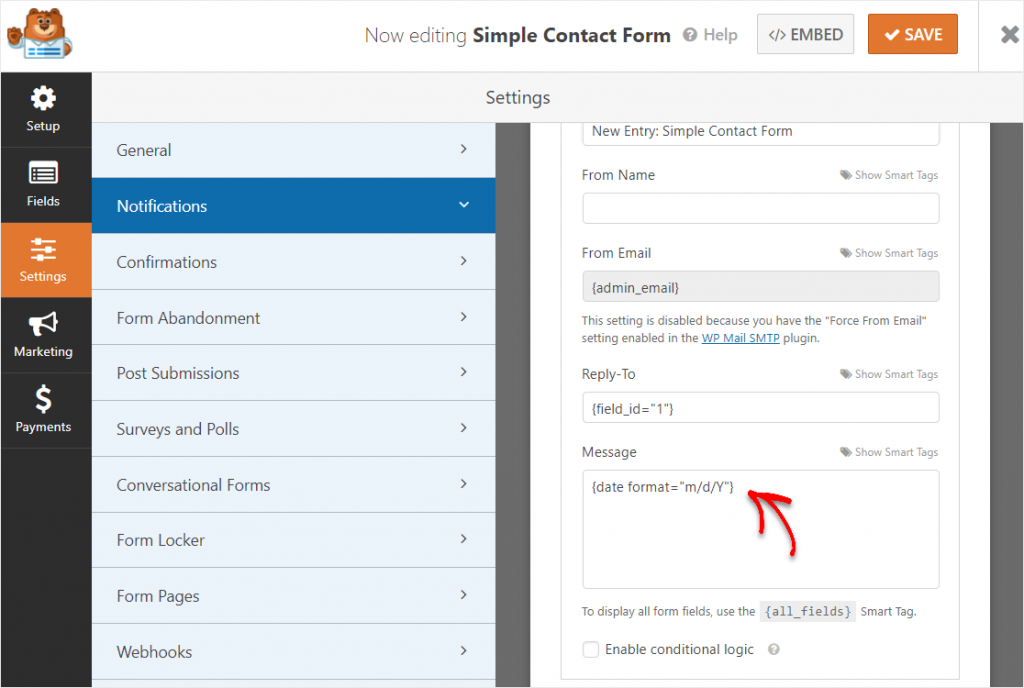The image size is (1024, 688).
Task: Open the Webhooks settings
Action: pyautogui.click(x=293, y=652)
